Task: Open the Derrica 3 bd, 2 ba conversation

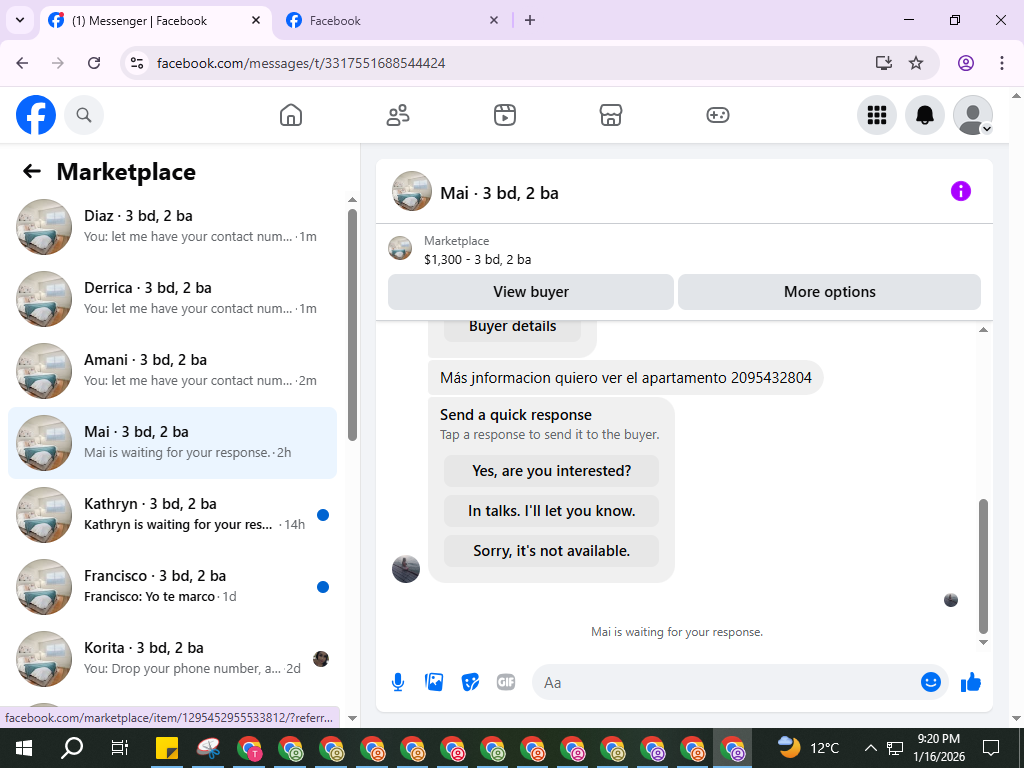Action: click(172, 298)
